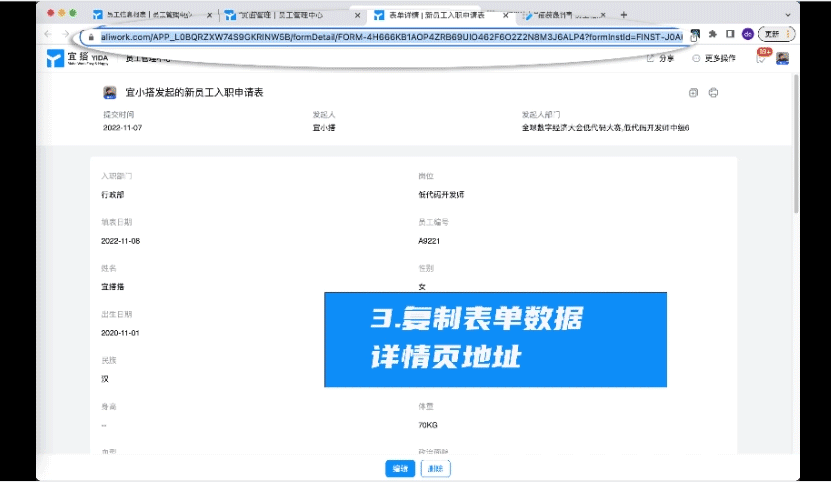
Task: Click the blue 编辑 (Edit) button
Action: tap(400, 469)
